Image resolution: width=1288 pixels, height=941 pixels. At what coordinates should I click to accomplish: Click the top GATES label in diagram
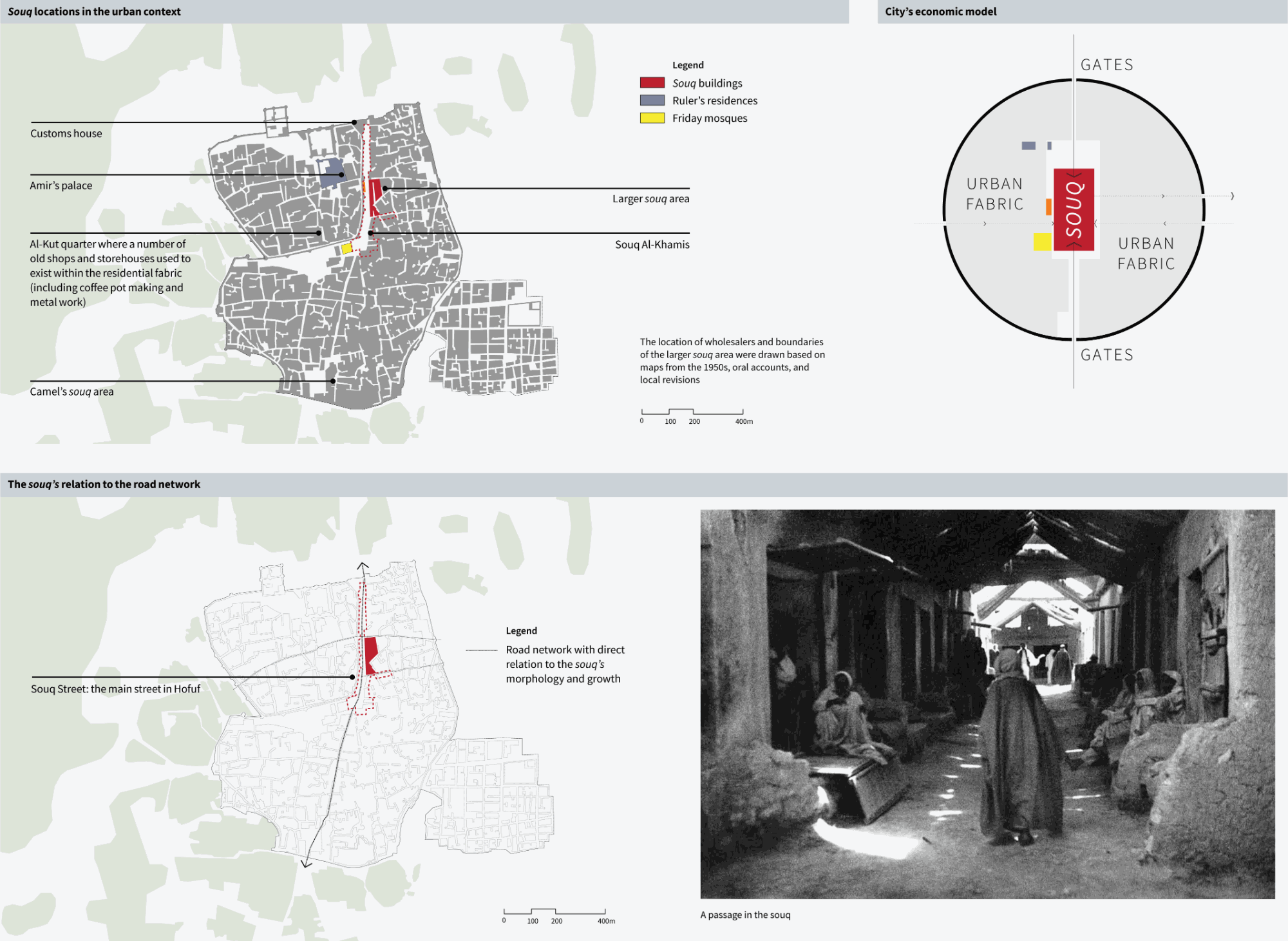pos(1106,65)
